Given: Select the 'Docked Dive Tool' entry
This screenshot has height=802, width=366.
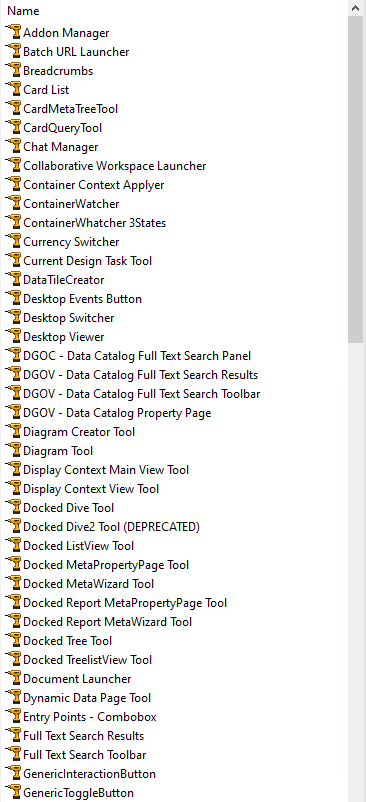Looking at the screenshot, I should pyautogui.click(x=68, y=508).
